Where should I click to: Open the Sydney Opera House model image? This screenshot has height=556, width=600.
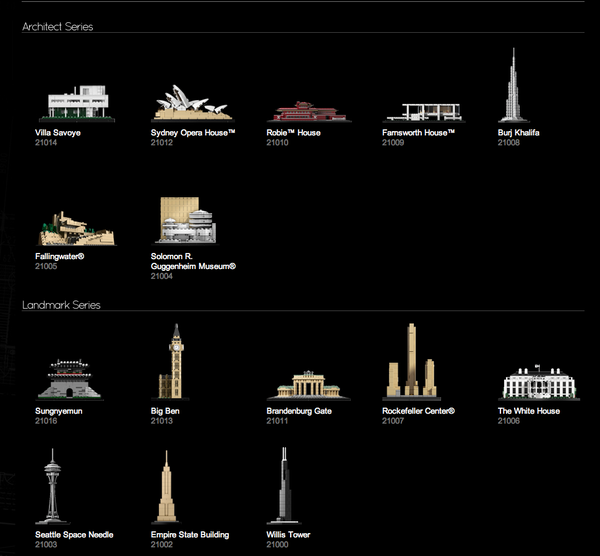192,103
